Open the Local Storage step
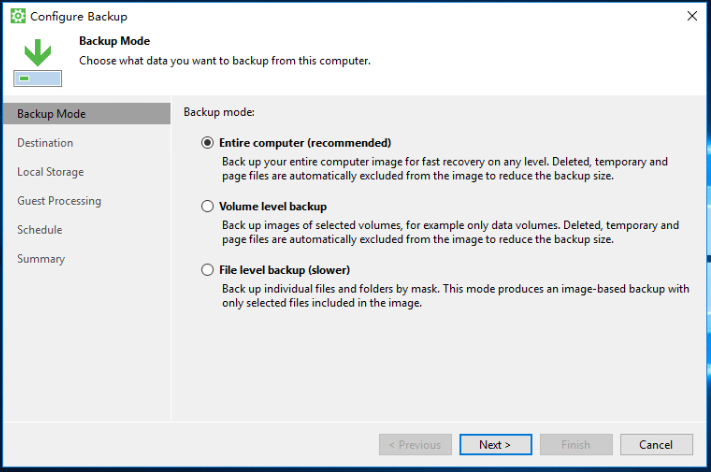711x472 pixels. pyautogui.click(x=50, y=172)
